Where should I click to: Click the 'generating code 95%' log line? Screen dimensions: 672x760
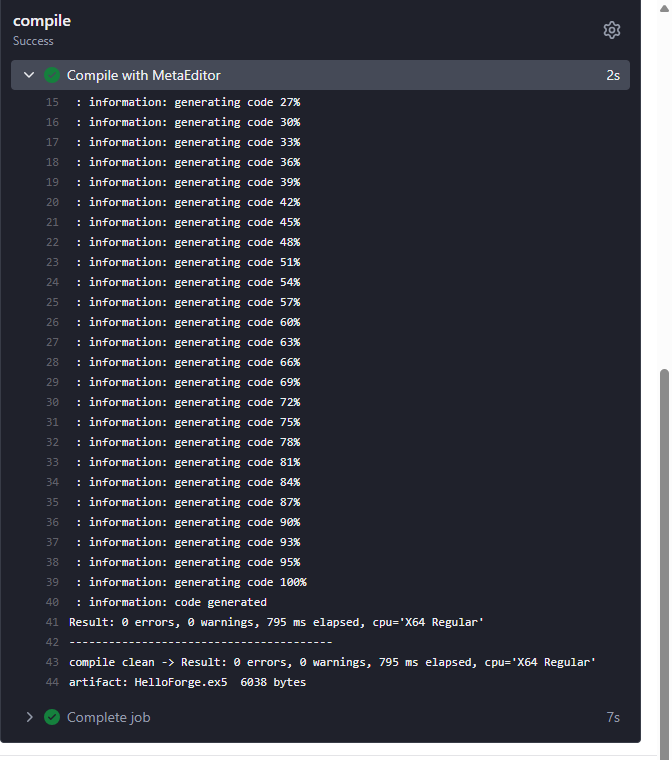(188, 562)
